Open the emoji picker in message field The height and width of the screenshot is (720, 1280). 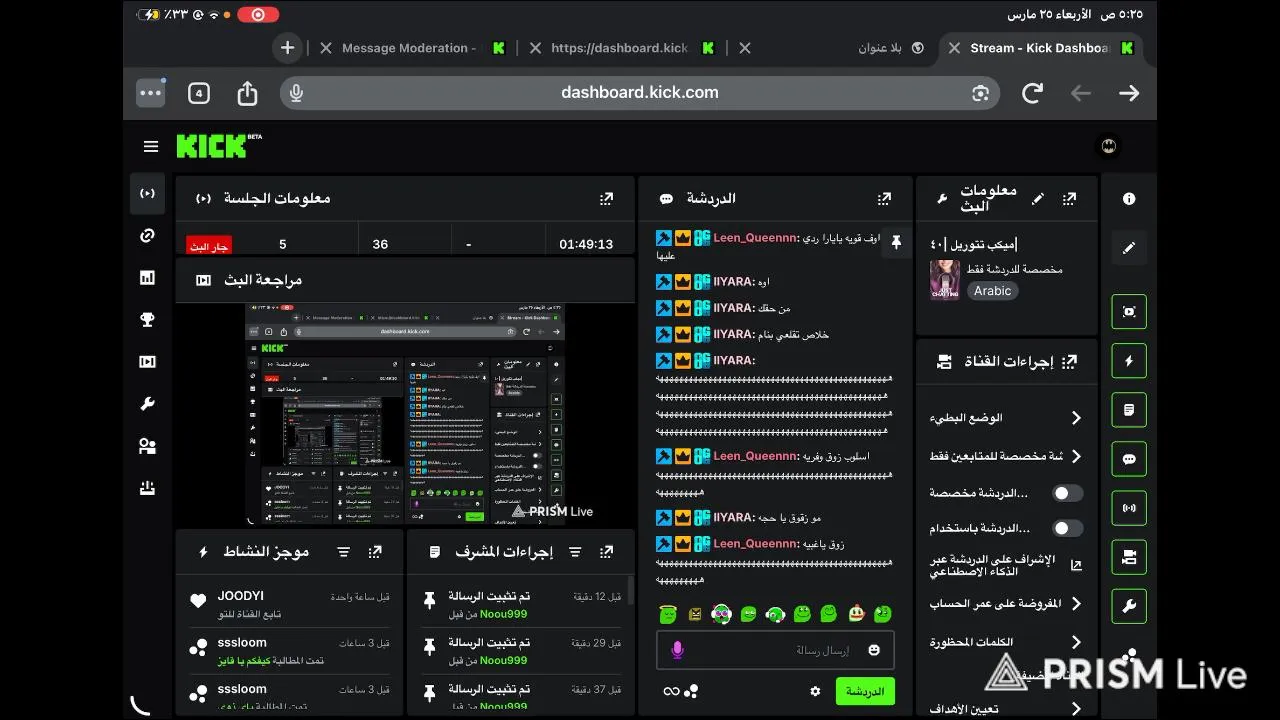(874, 650)
